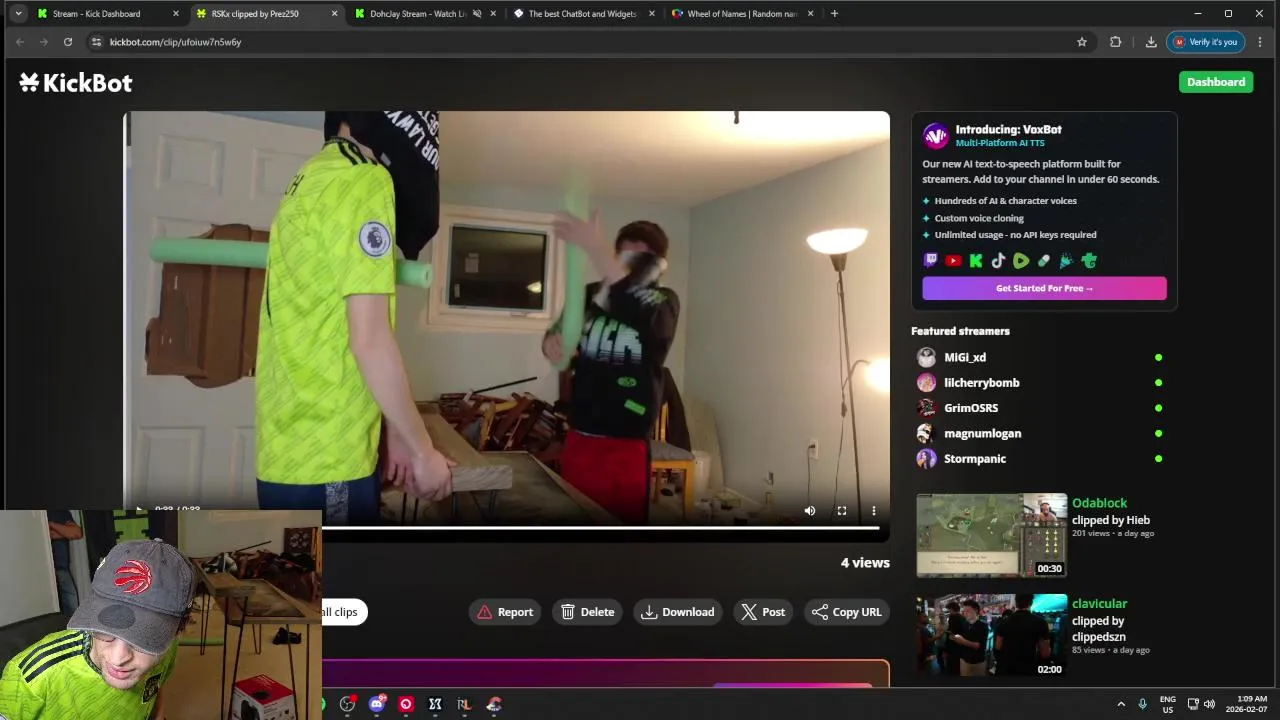Show hidden system tray icons

tap(1121, 704)
